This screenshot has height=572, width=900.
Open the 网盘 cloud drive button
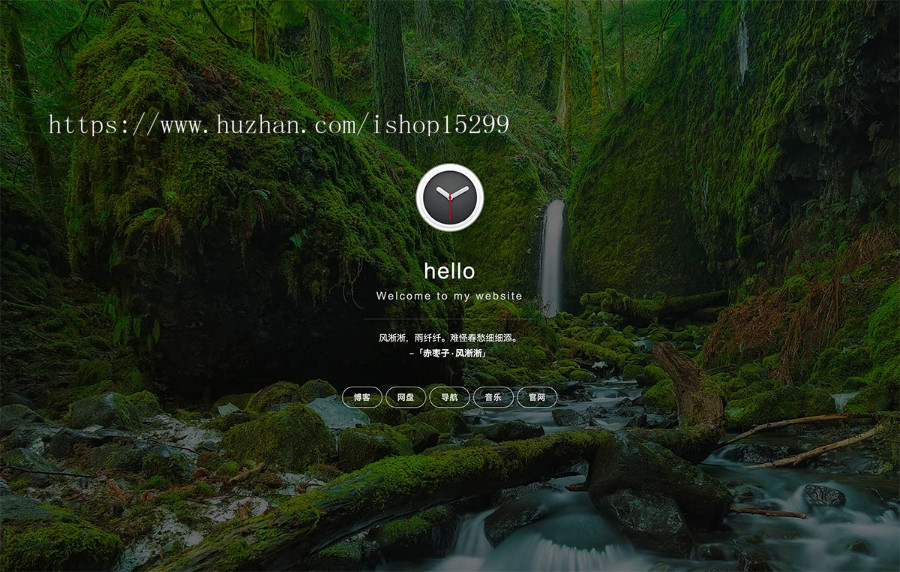point(405,397)
